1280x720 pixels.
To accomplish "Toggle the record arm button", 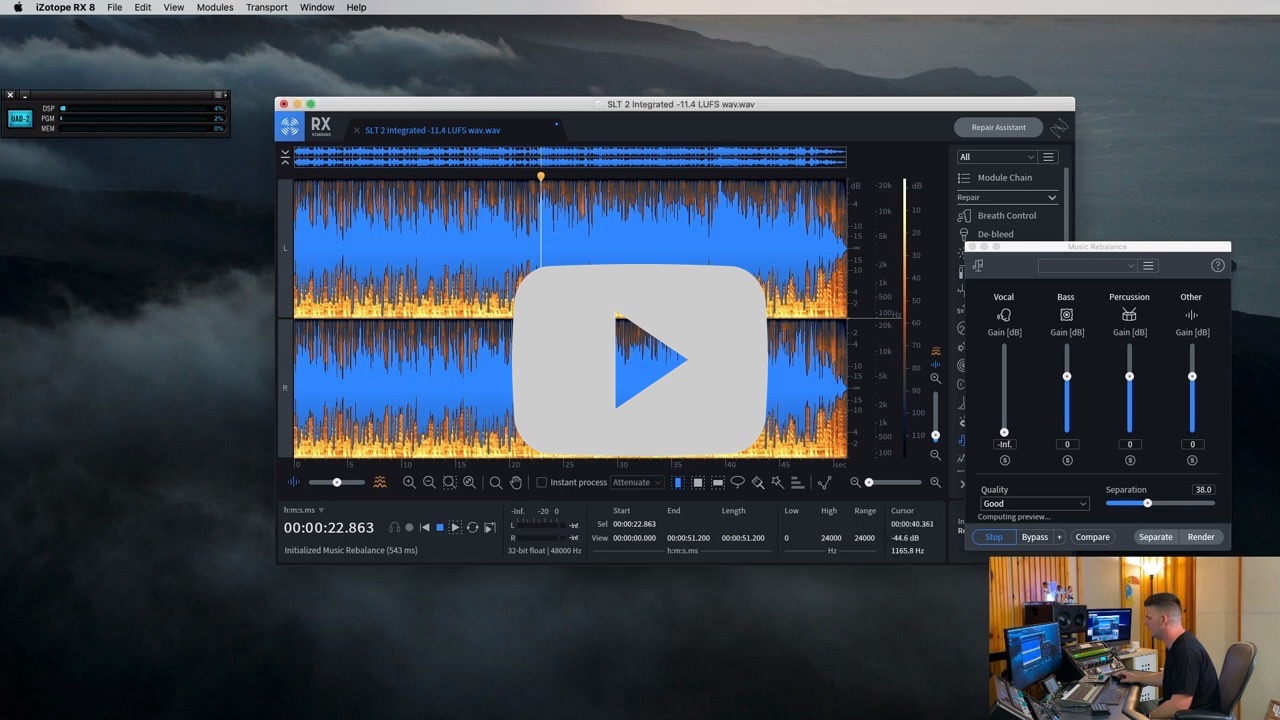I will pyautogui.click(x=409, y=527).
